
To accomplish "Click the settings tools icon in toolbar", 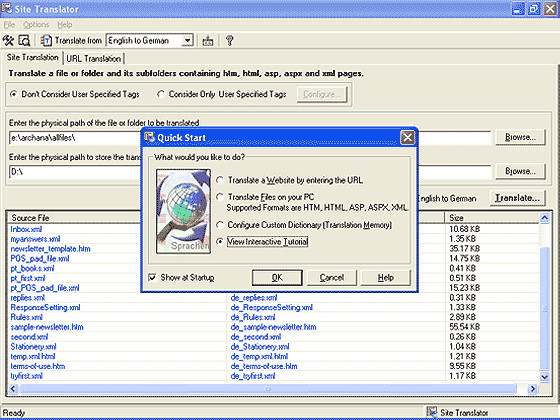I will 8,41.
